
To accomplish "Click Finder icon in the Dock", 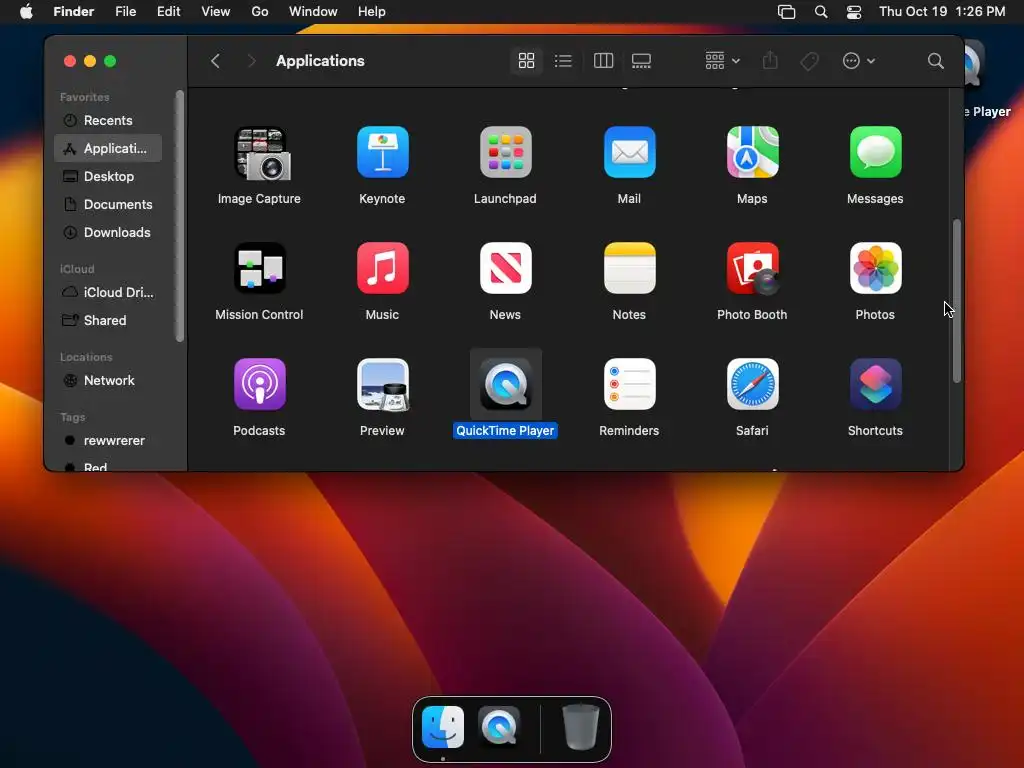I will click(x=443, y=727).
